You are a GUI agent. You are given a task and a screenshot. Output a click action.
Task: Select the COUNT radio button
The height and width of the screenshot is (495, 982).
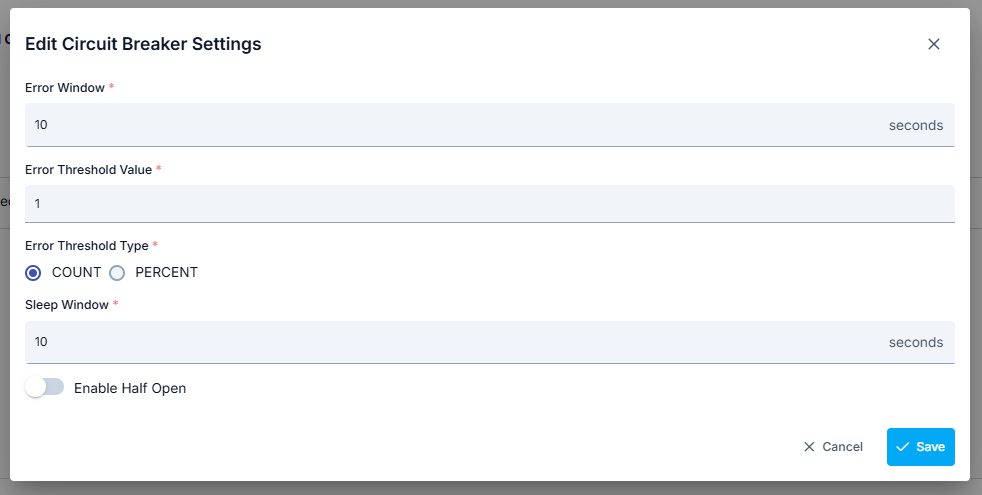(x=34, y=272)
